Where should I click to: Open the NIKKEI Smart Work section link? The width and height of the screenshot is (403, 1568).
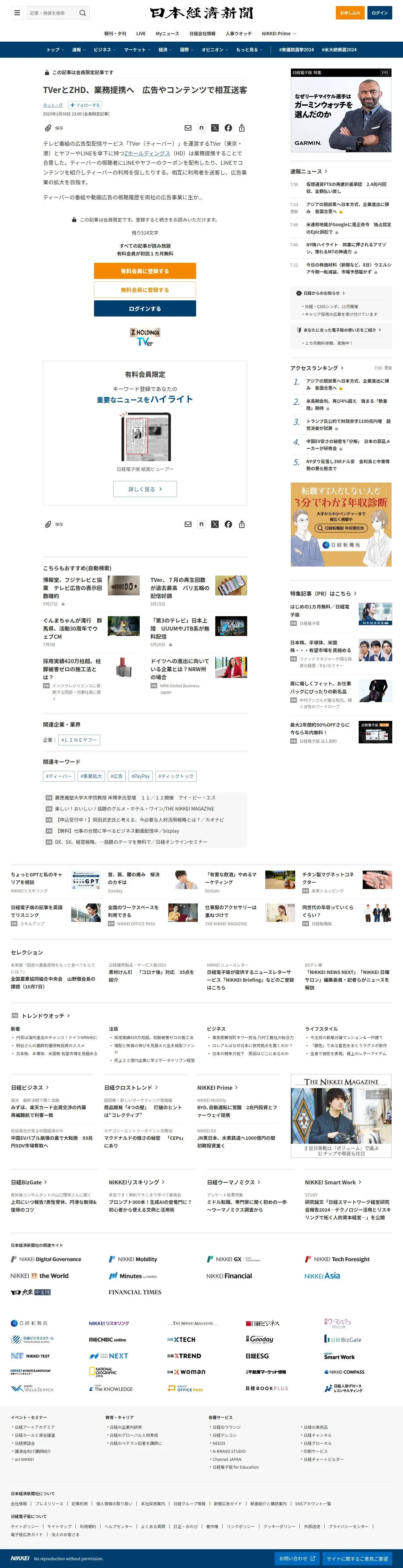pos(333,1182)
